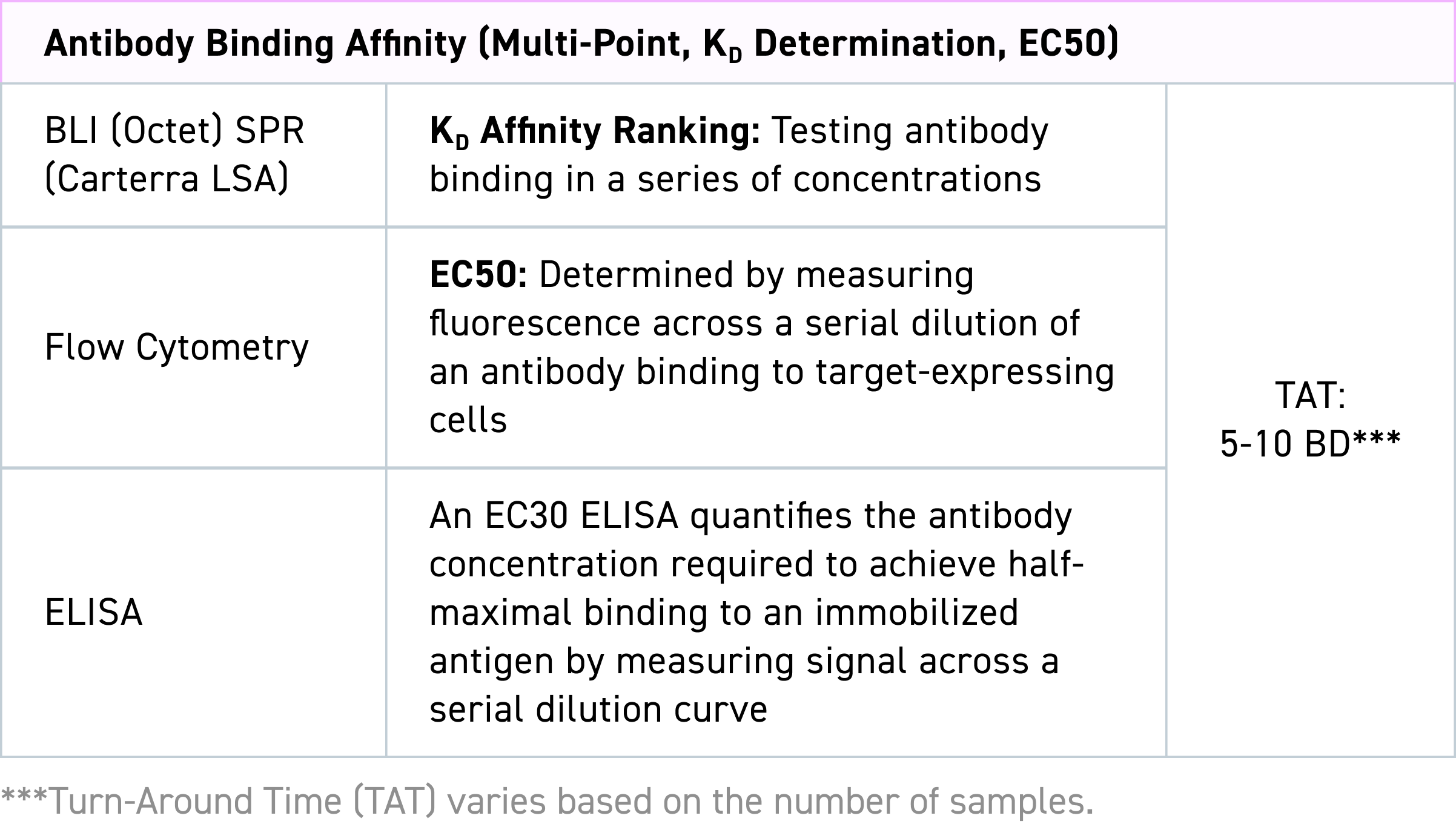Image resolution: width=1456 pixels, height=827 pixels.
Task: Click "maximal binding to an immobilized" line
Action: (x=724, y=613)
